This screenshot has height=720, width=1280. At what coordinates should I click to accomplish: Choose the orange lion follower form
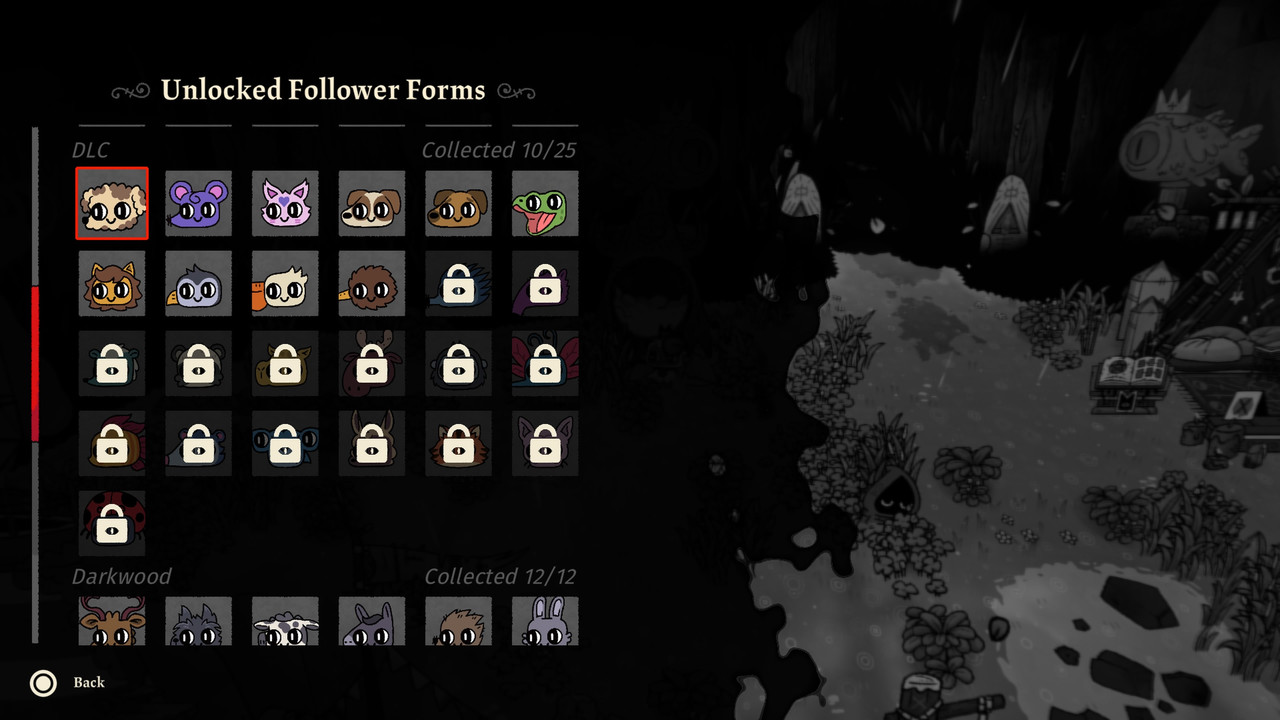click(112, 283)
